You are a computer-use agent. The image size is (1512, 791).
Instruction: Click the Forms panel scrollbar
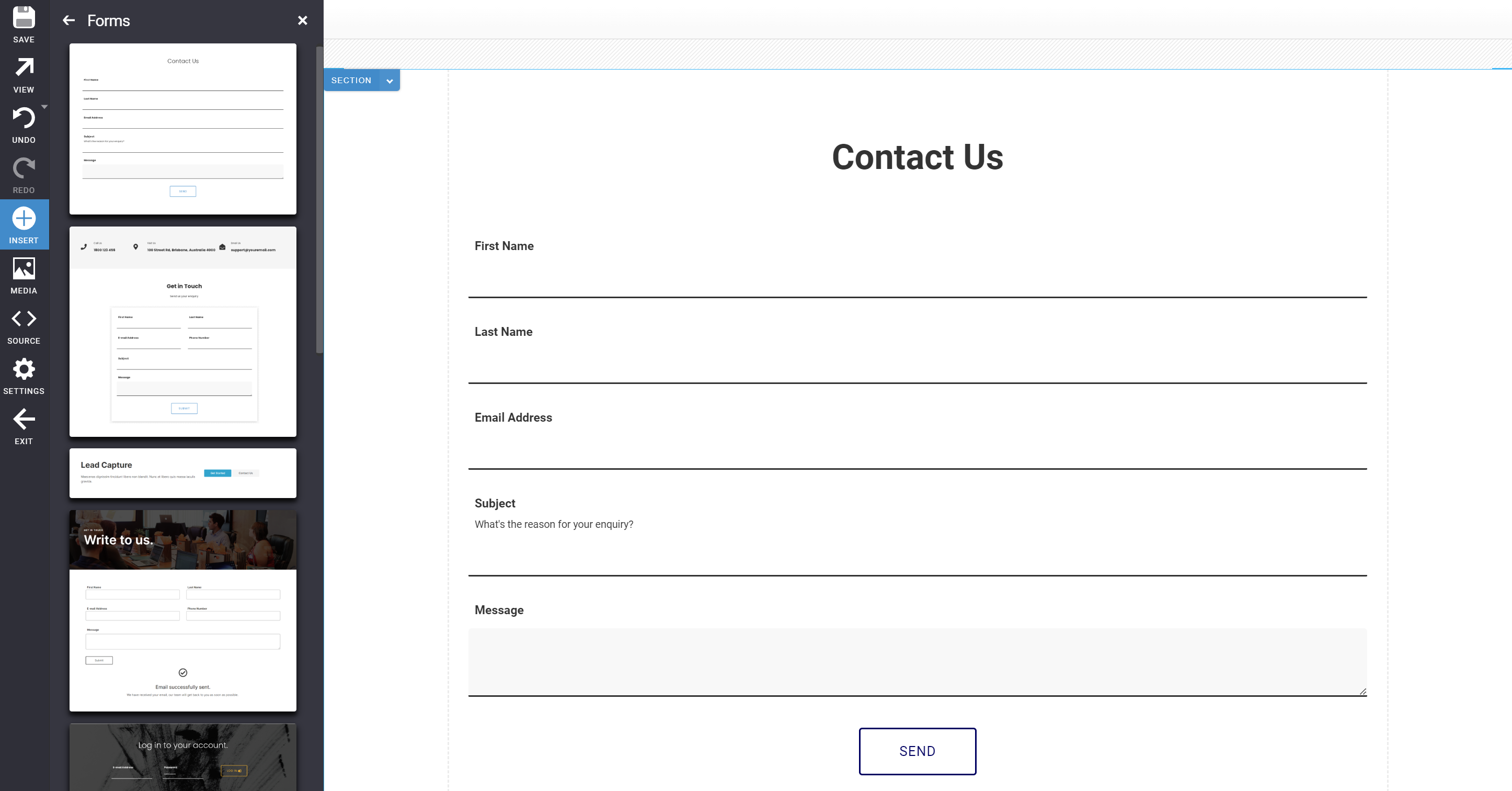(x=319, y=200)
